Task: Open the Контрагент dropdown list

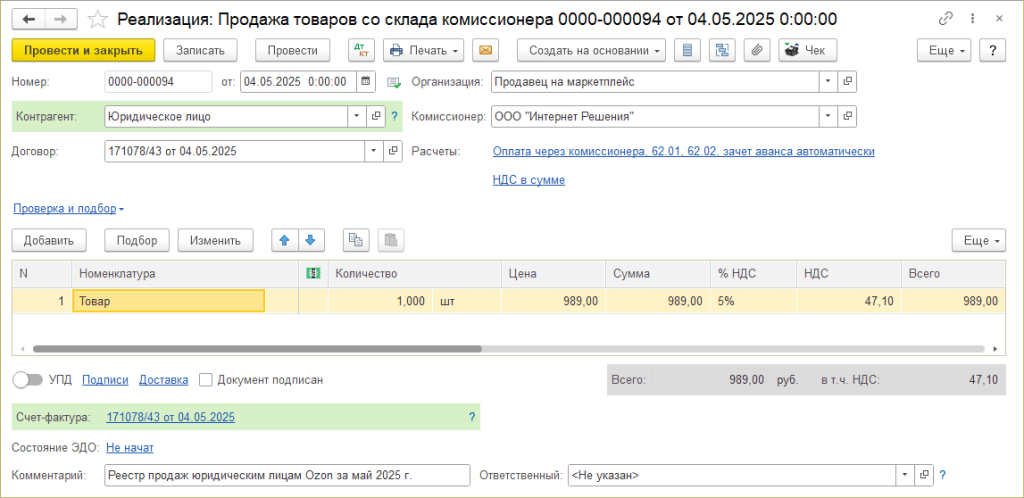Action: coord(357,116)
